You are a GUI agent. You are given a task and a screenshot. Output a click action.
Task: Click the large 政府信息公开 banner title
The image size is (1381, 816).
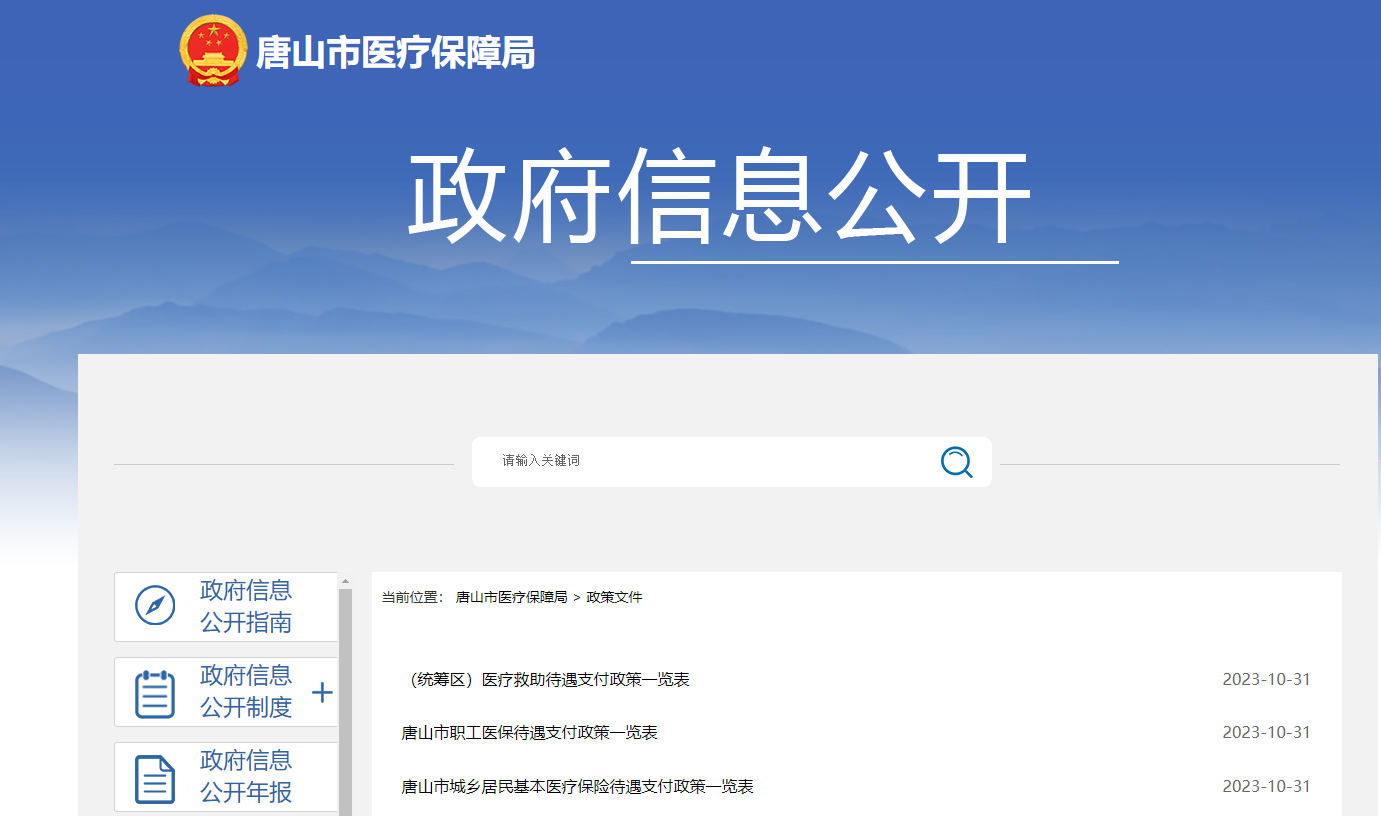pos(718,198)
